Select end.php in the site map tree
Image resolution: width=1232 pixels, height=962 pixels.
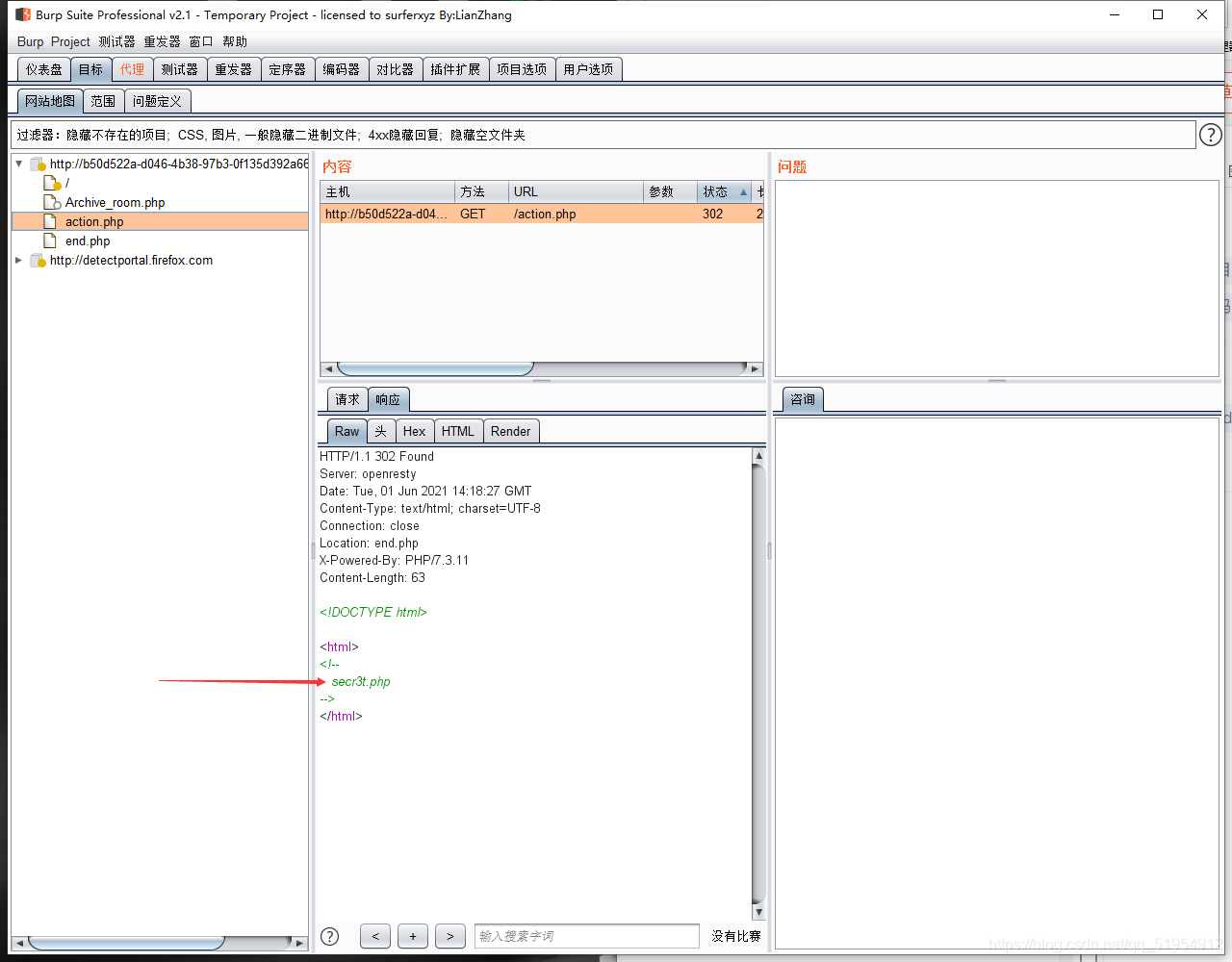(x=88, y=240)
